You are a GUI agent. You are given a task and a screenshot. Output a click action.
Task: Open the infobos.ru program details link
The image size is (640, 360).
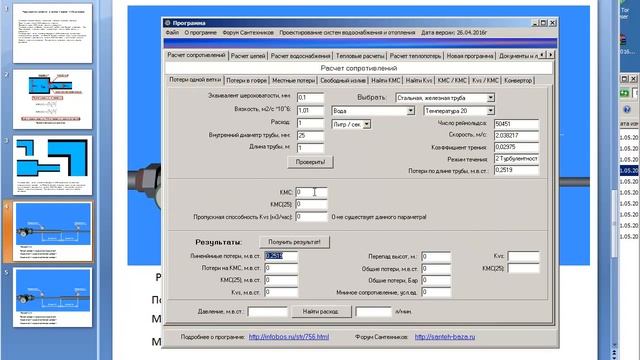point(289,337)
